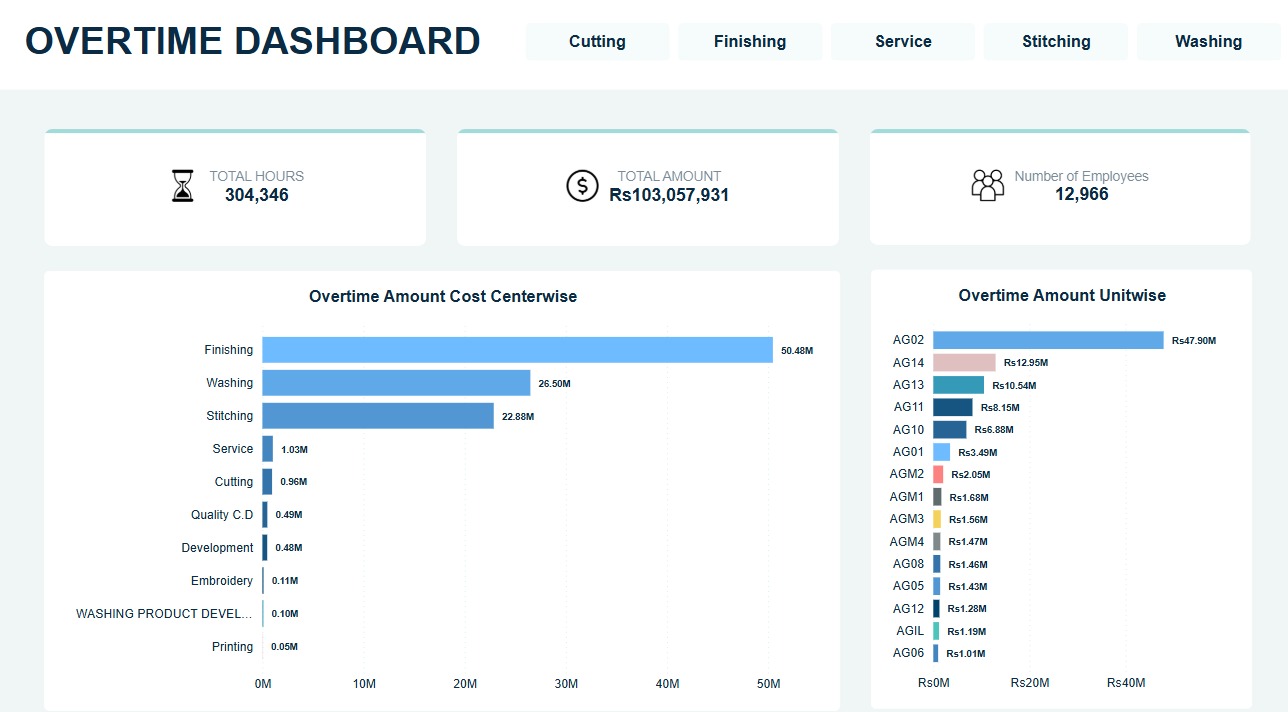Apply the Washing filter
1288x712 pixels.
[x=1208, y=41]
